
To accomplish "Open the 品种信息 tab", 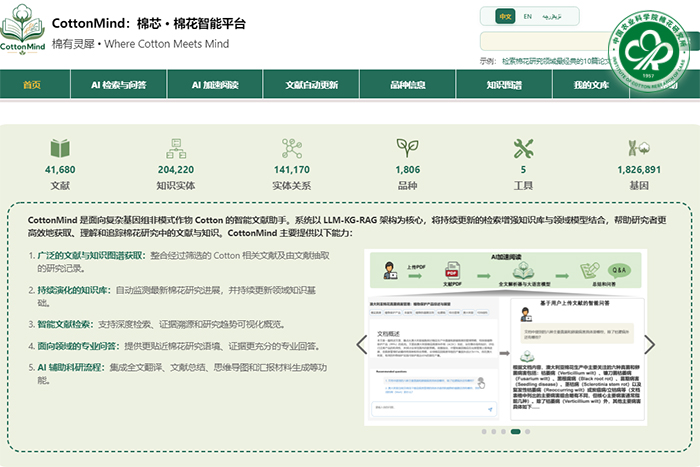I will tap(408, 84).
